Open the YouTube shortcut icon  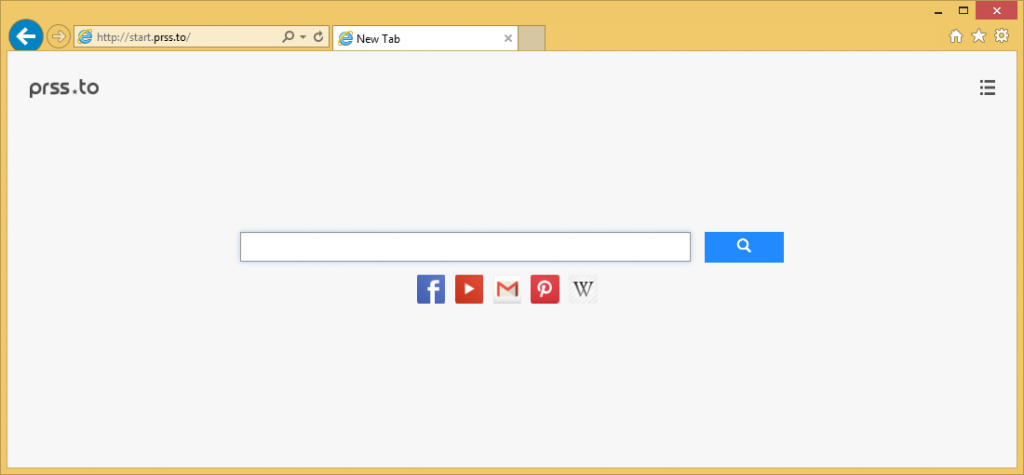pyautogui.click(x=469, y=289)
